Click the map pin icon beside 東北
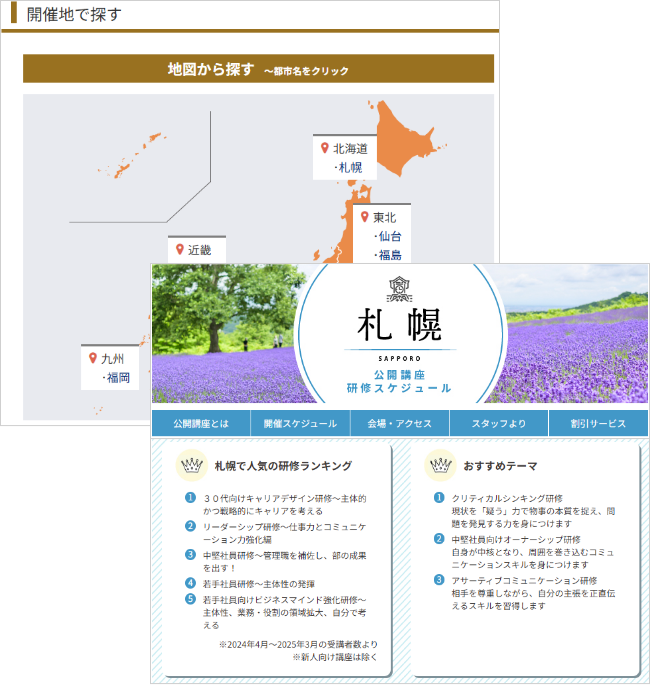The image size is (650, 685). [x=364, y=217]
